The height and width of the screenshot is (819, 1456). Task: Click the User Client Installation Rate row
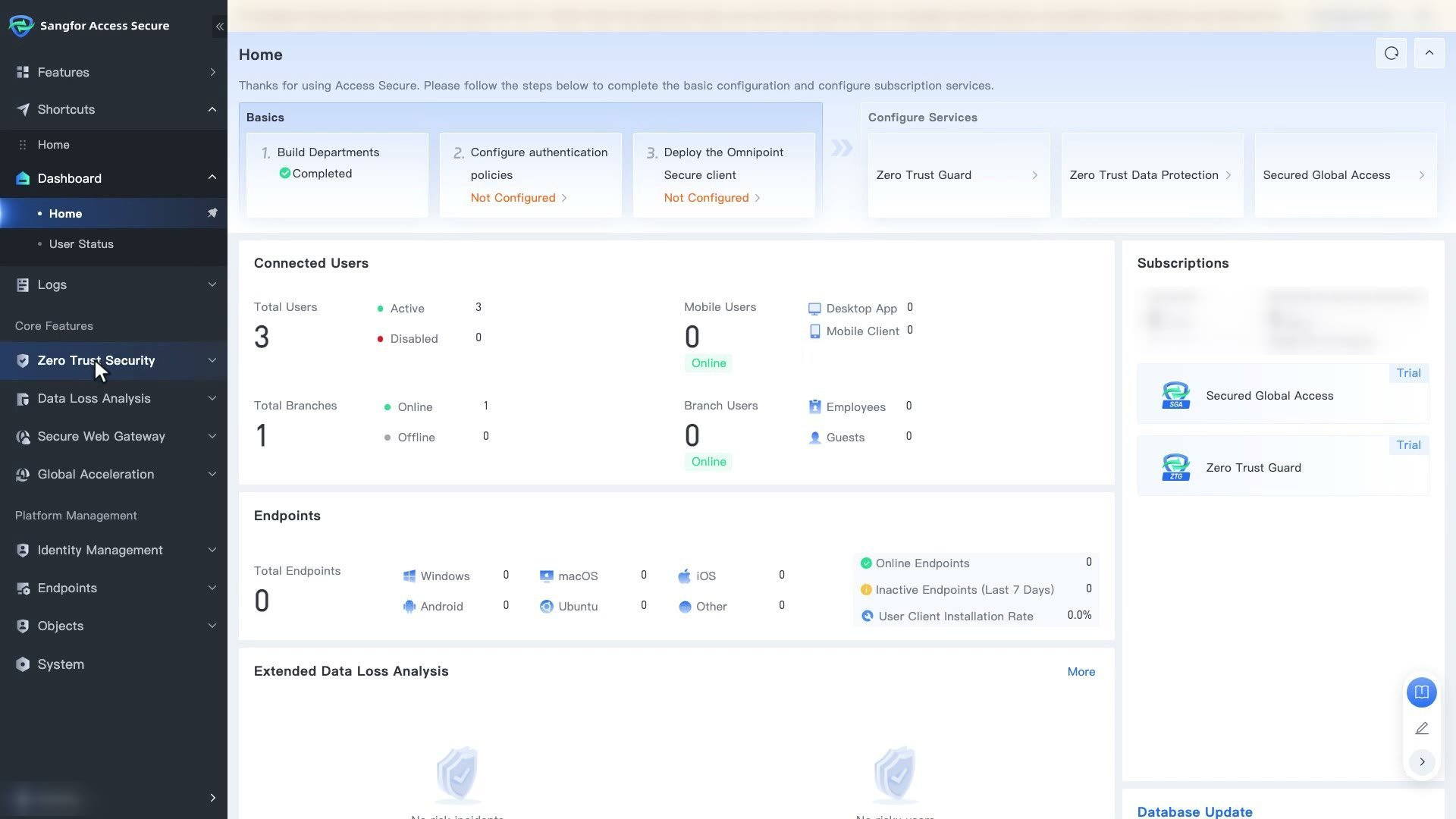coord(977,616)
